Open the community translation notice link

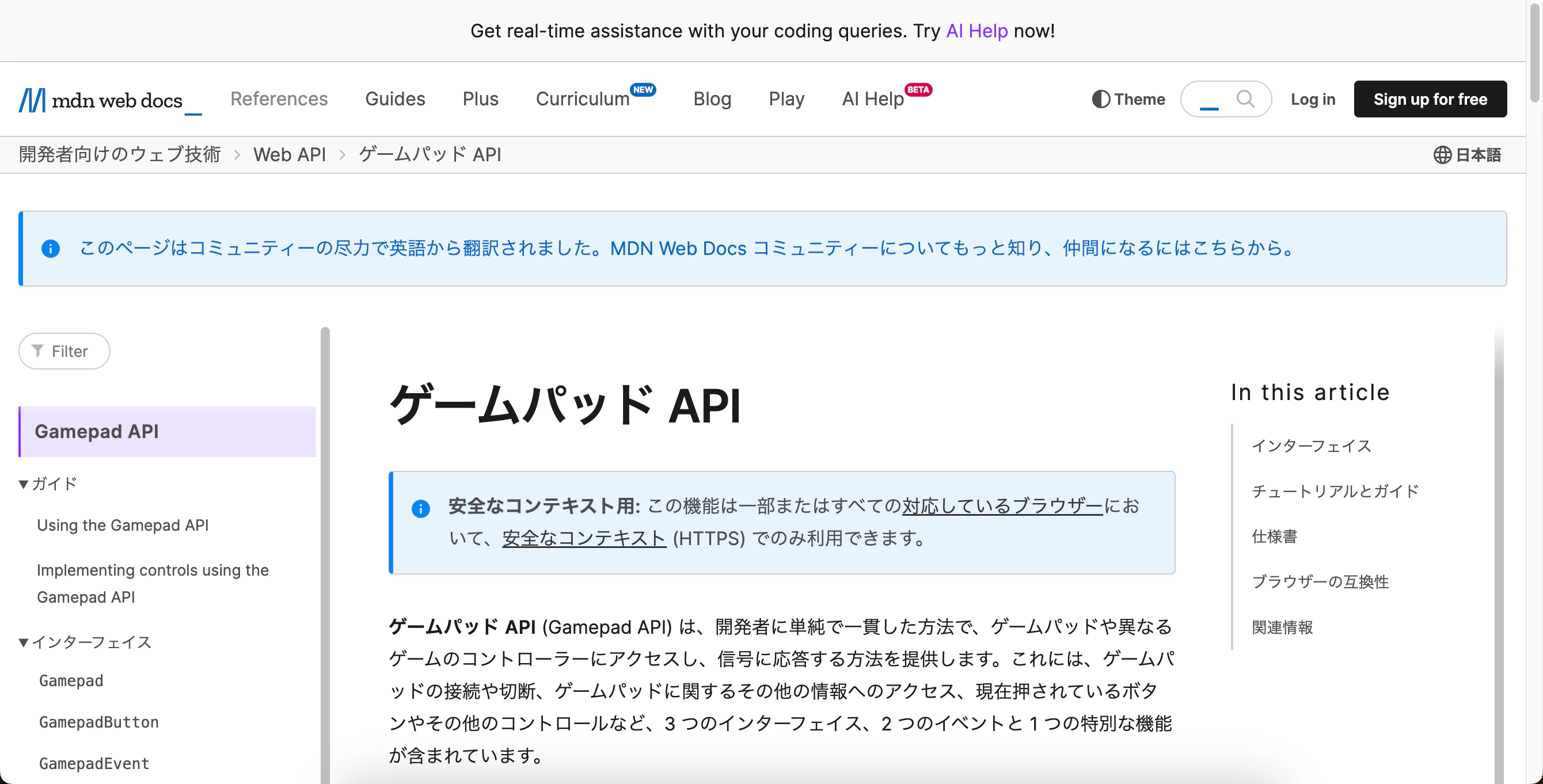point(688,249)
